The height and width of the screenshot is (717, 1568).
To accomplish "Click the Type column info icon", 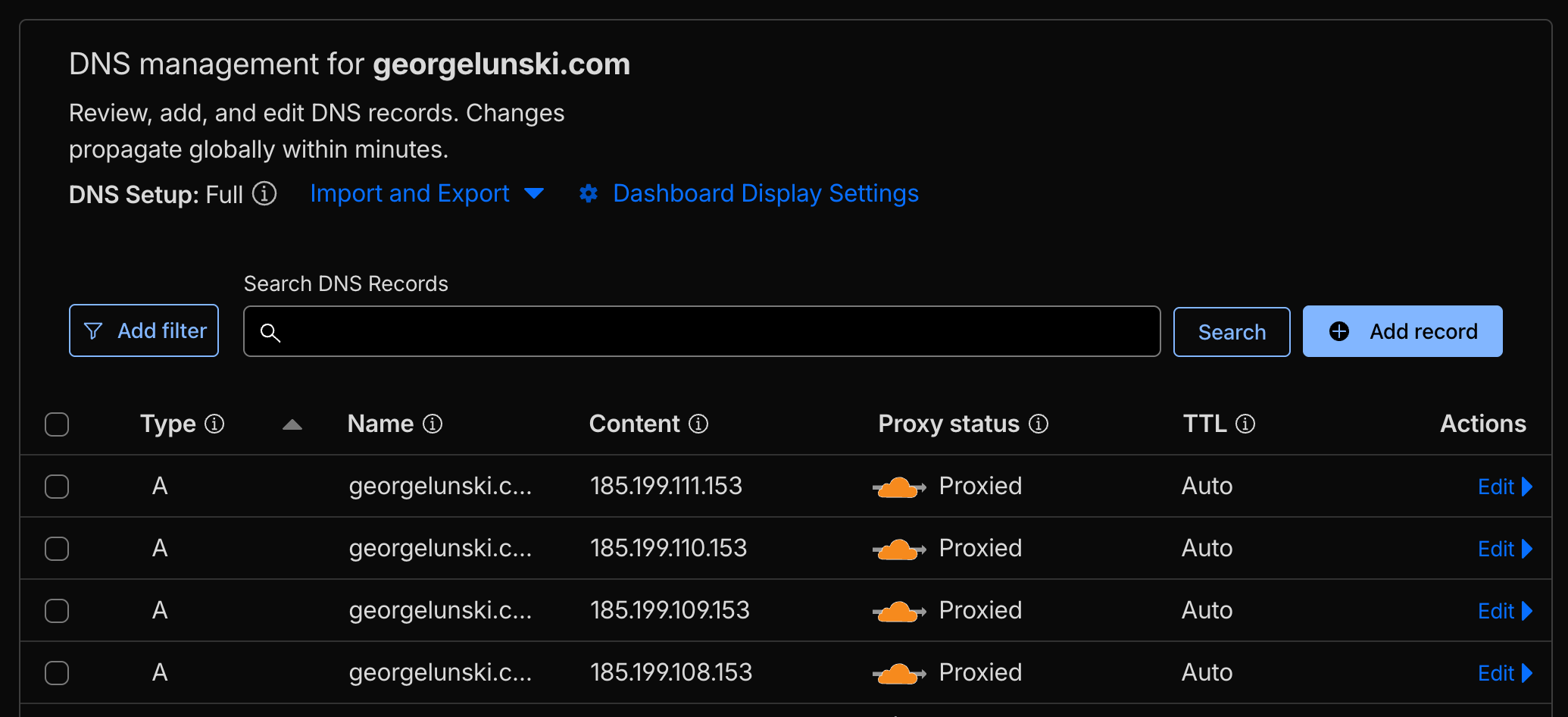I will (214, 424).
